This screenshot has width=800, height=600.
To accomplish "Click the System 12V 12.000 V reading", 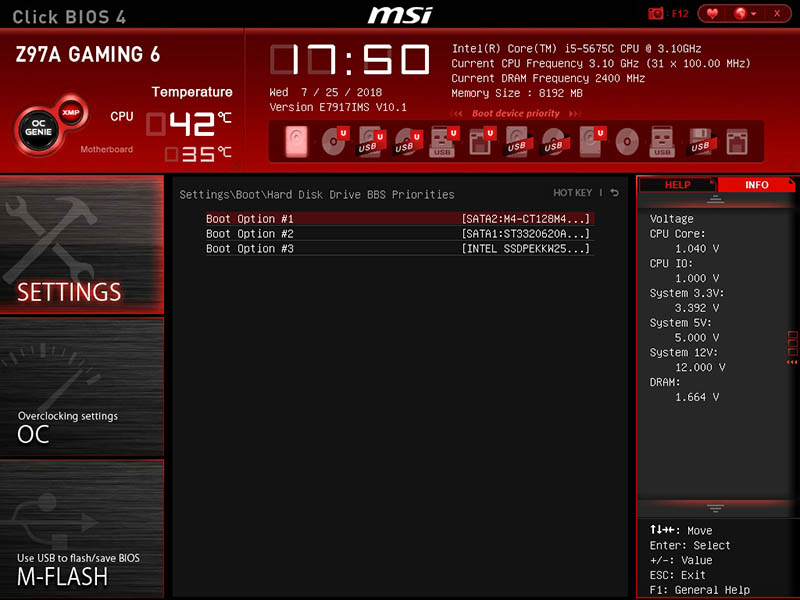I will (x=699, y=367).
